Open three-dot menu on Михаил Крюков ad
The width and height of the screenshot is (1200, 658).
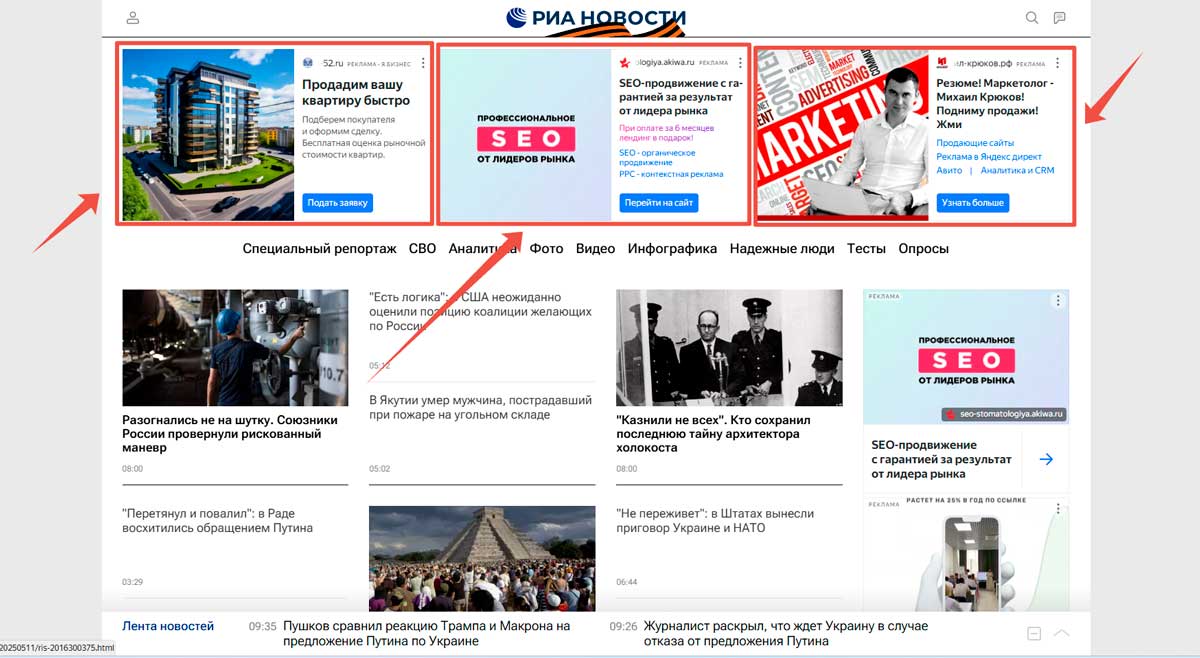click(x=1057, y=63)
